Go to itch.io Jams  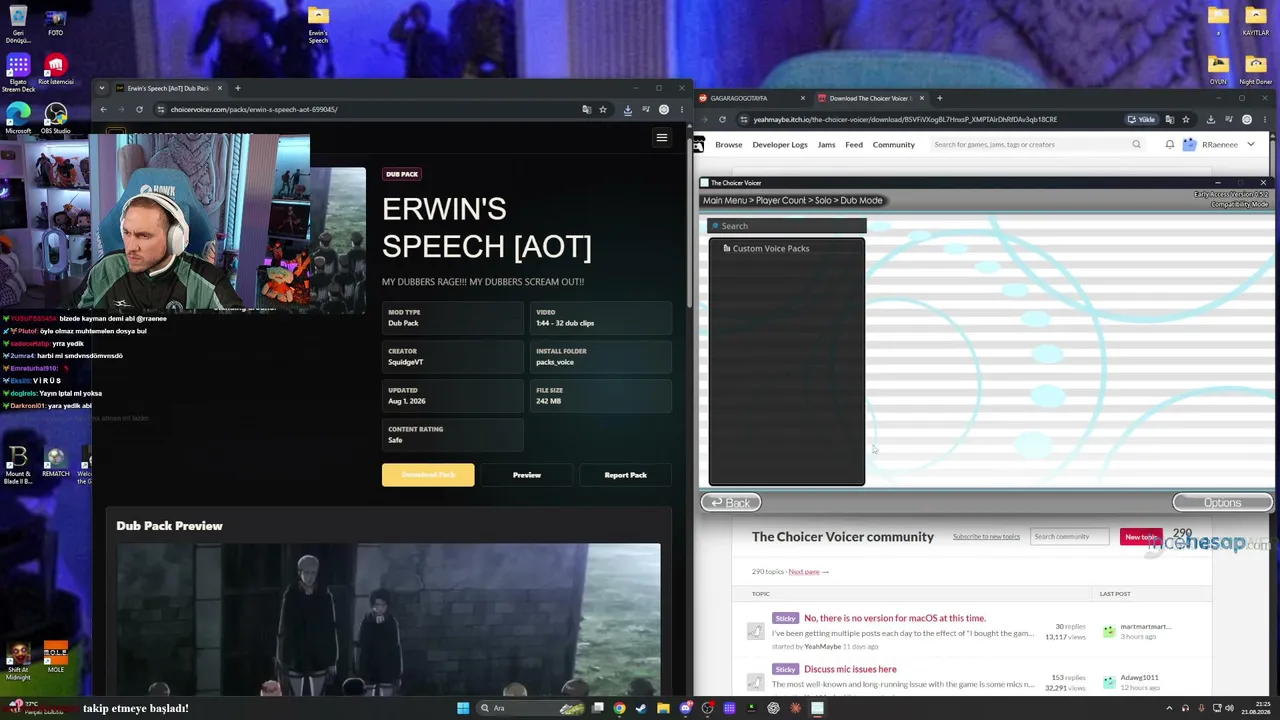pyautogui.click(x=826, y=145)
